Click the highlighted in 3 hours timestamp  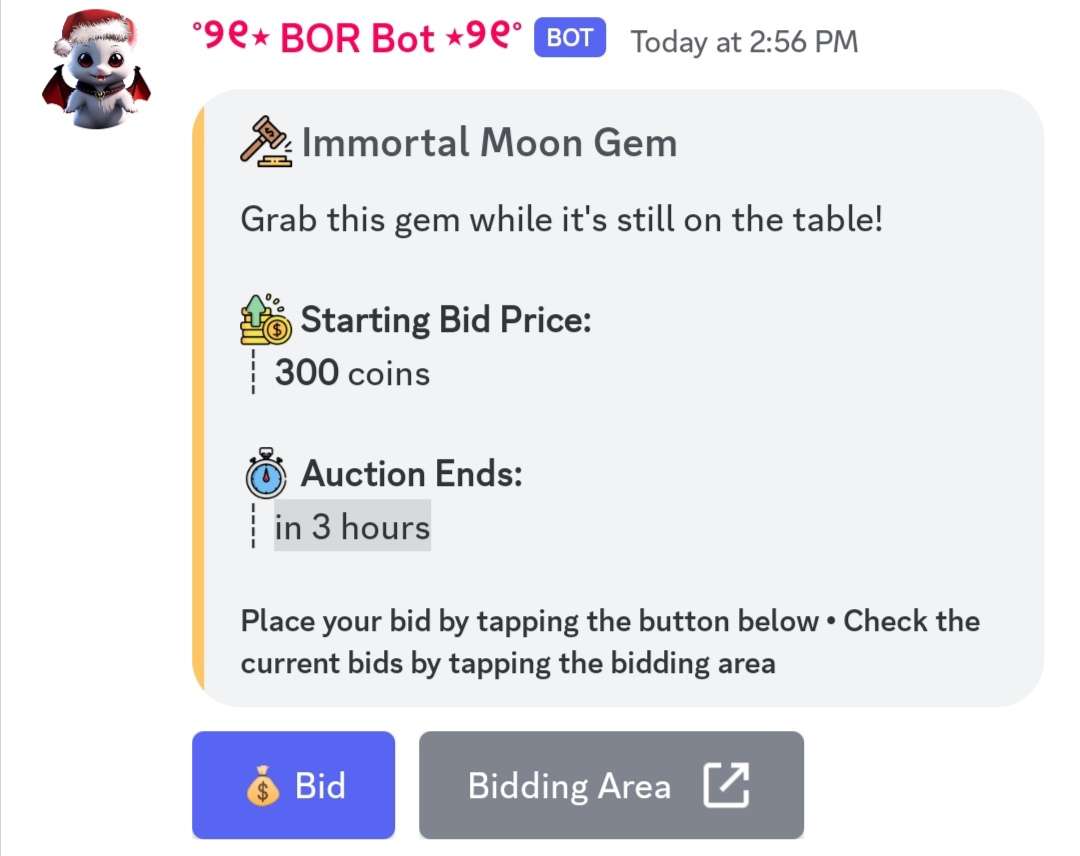(353, 526)
